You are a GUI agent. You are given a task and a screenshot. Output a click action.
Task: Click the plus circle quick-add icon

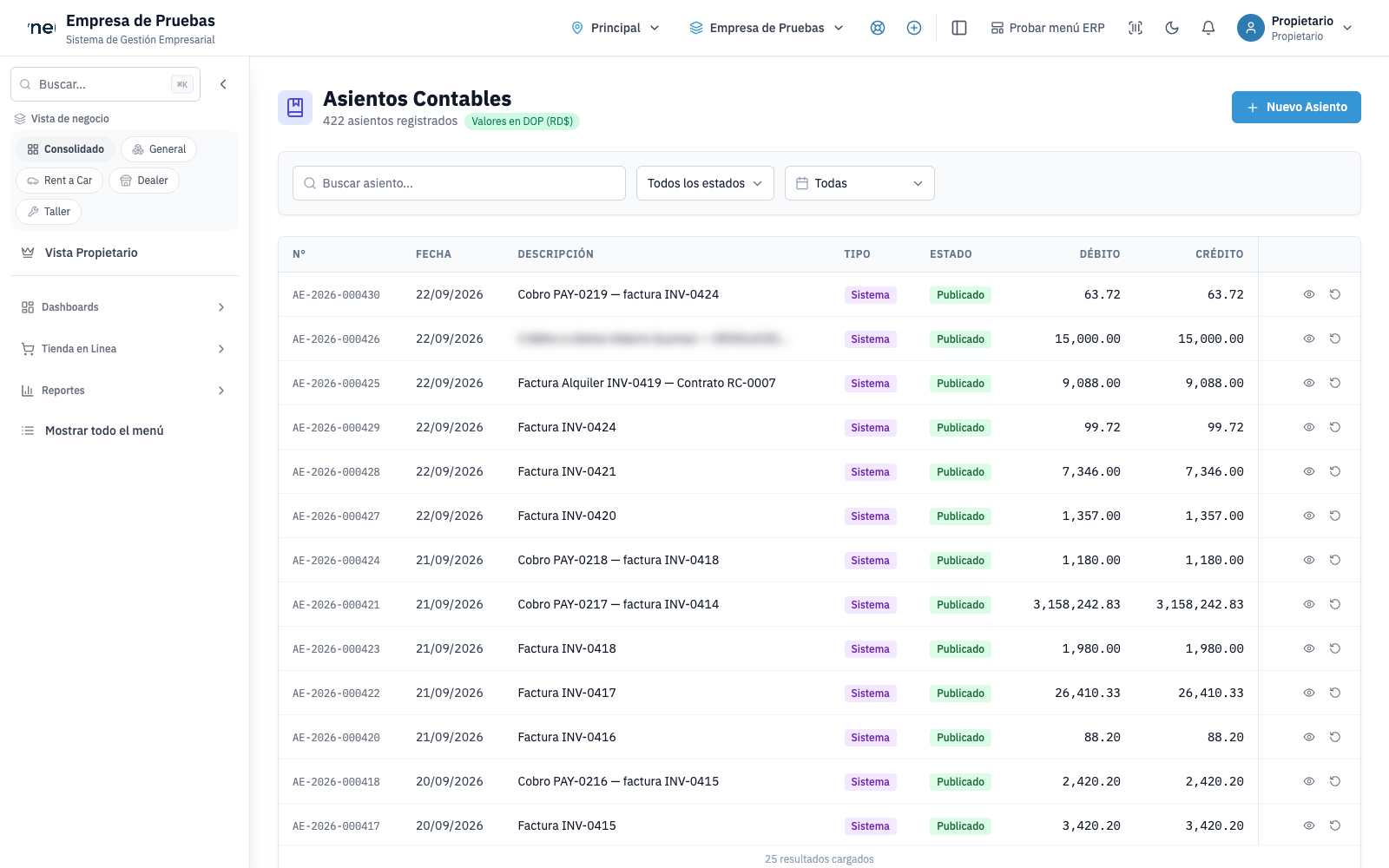tap(914, 28)
